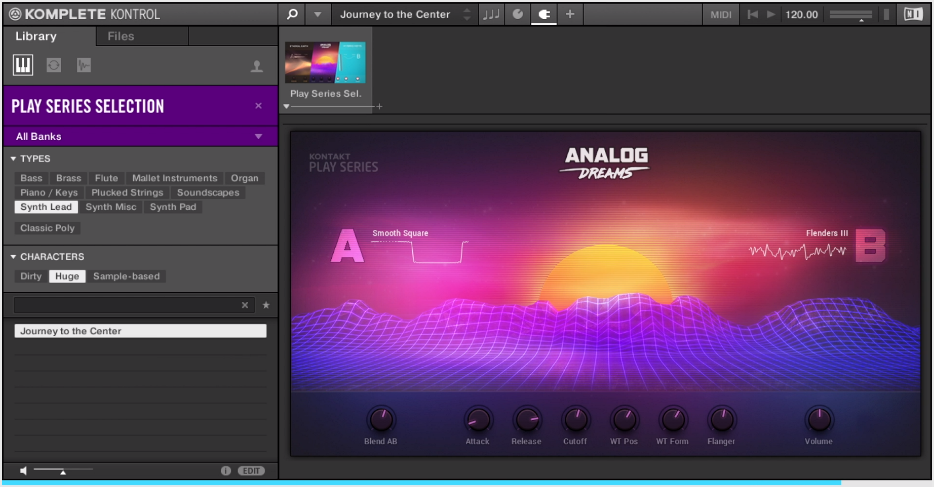Toggle the Organ type tag

click(x=245, y=178)
